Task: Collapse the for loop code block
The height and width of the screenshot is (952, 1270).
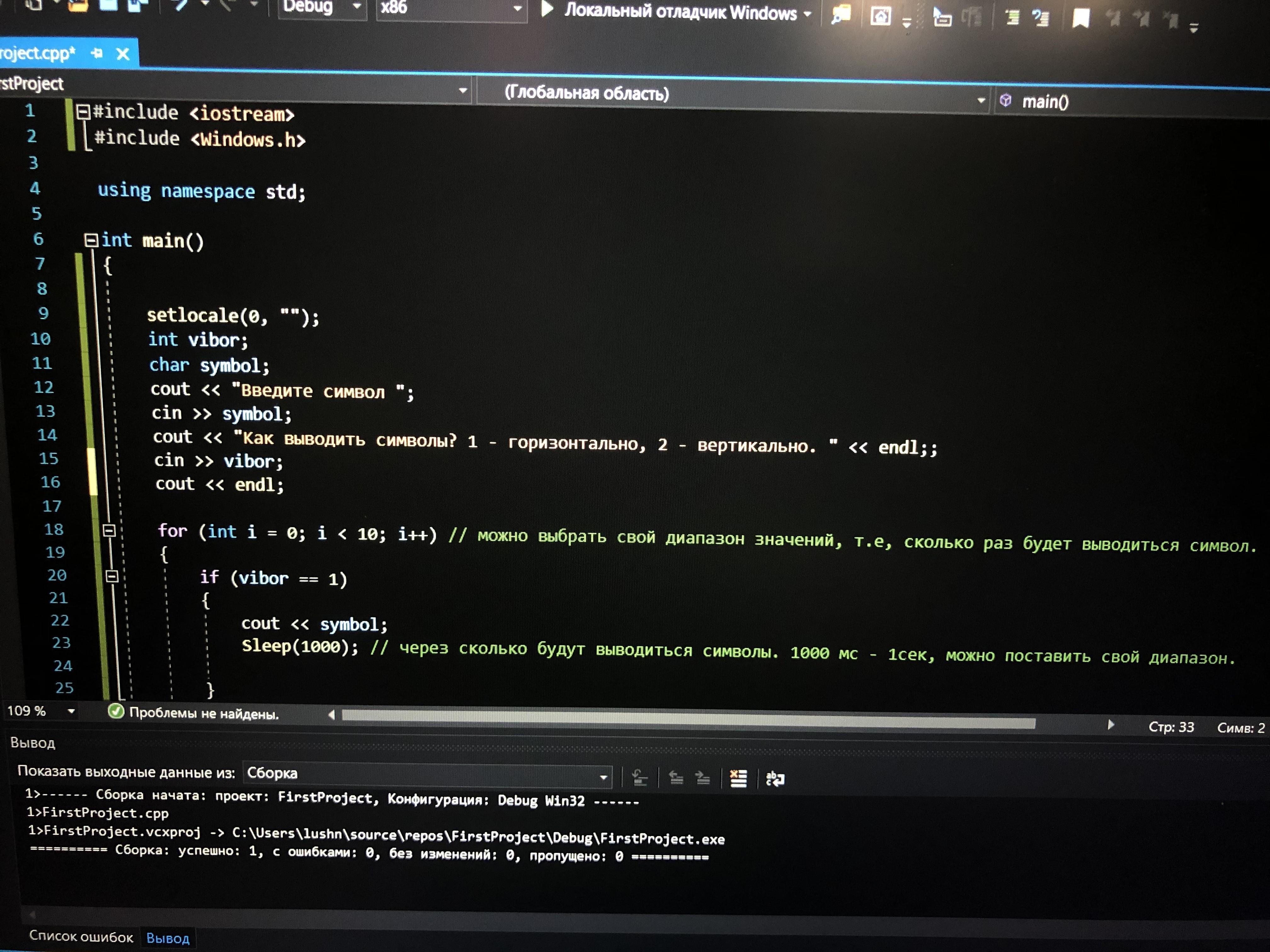Action: [109, 530]
